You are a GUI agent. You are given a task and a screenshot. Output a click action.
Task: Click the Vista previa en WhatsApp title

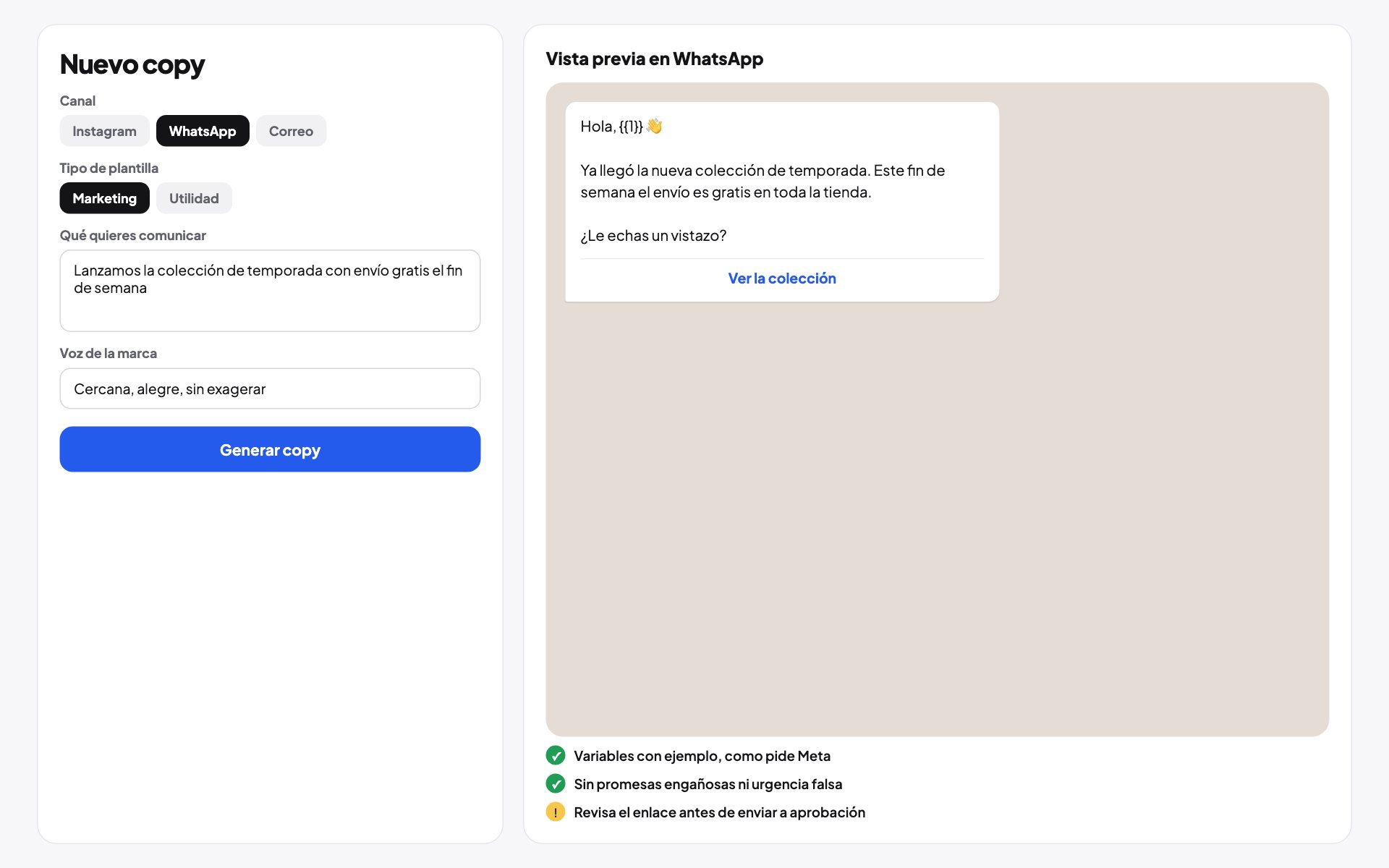tap(654, 59)
